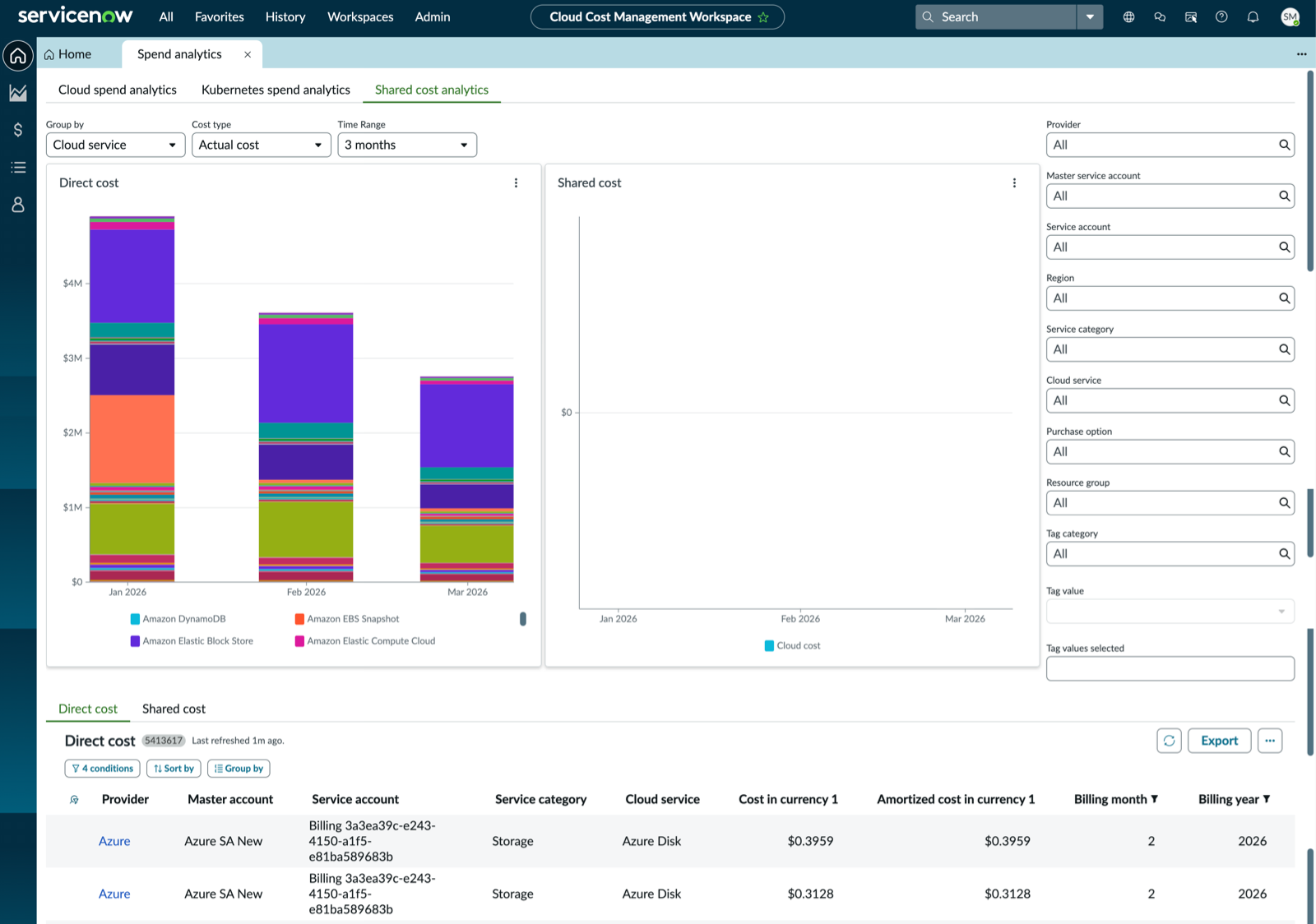
Task: Export the Direct cost list
Action: pos(1219,741)
